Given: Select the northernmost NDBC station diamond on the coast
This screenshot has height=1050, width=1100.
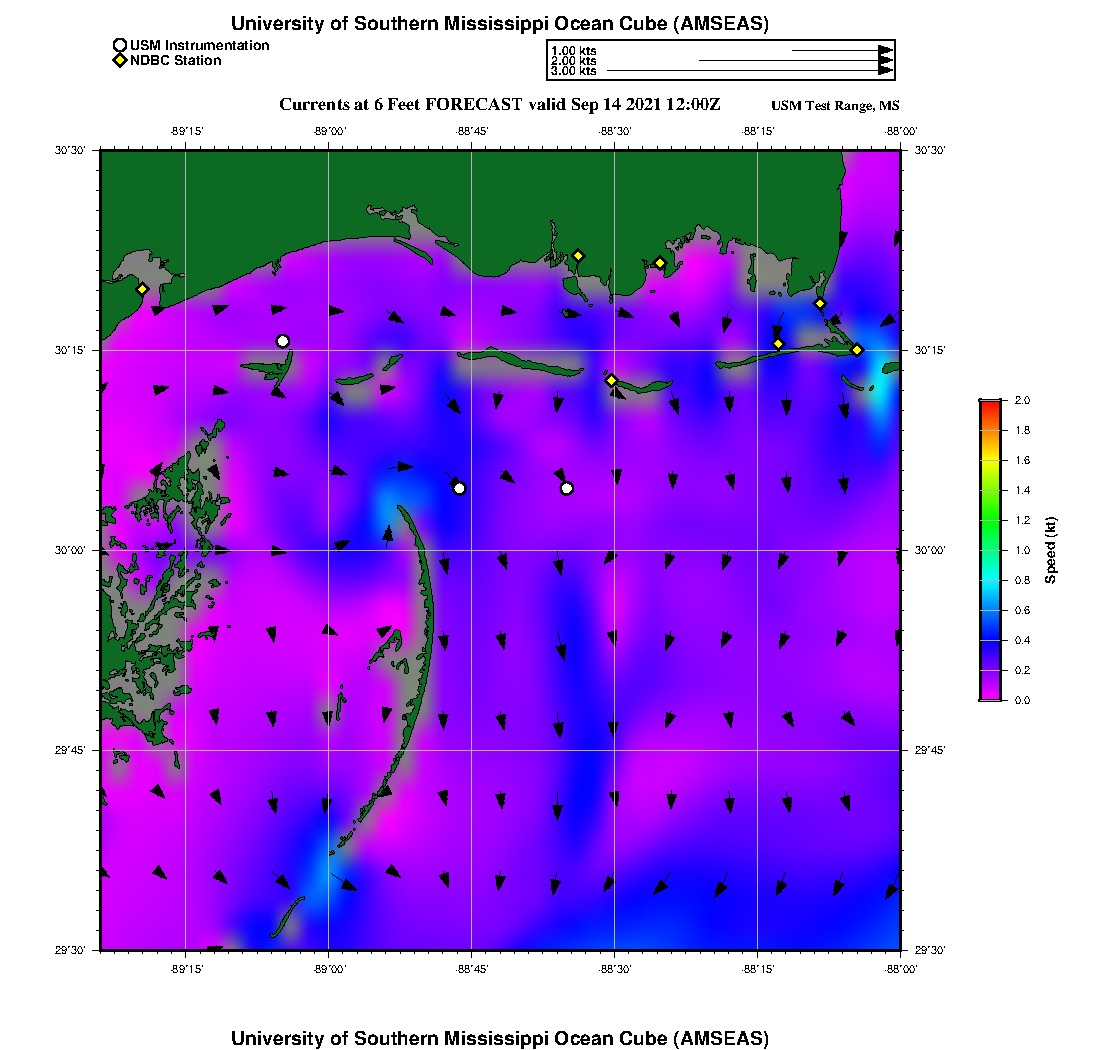Looking at the screenshot, I should pyautogui.click(x=578, y=255).
